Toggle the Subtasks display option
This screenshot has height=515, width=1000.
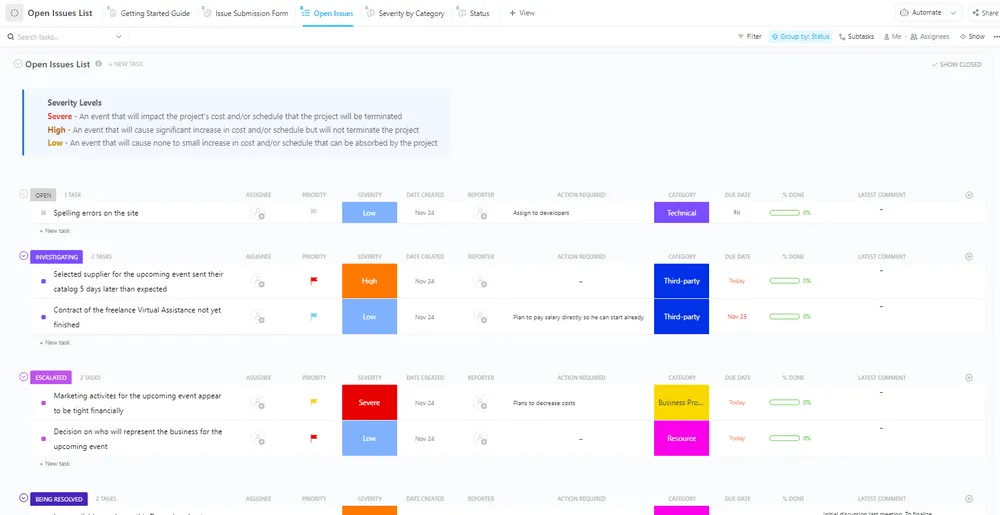click(x=857, y=37)
